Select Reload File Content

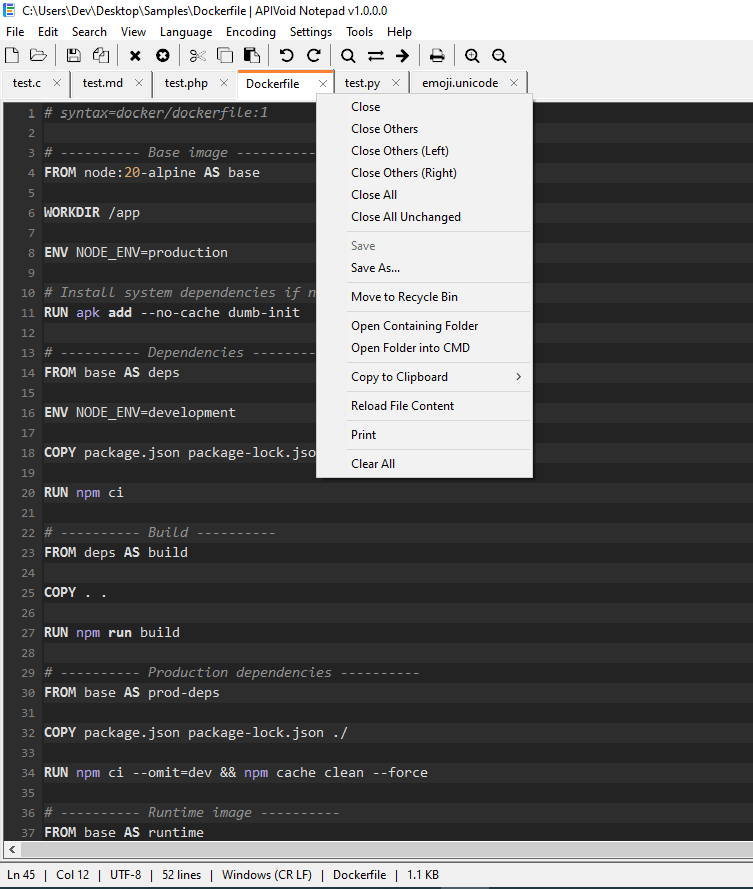click(x=424, y=406)
